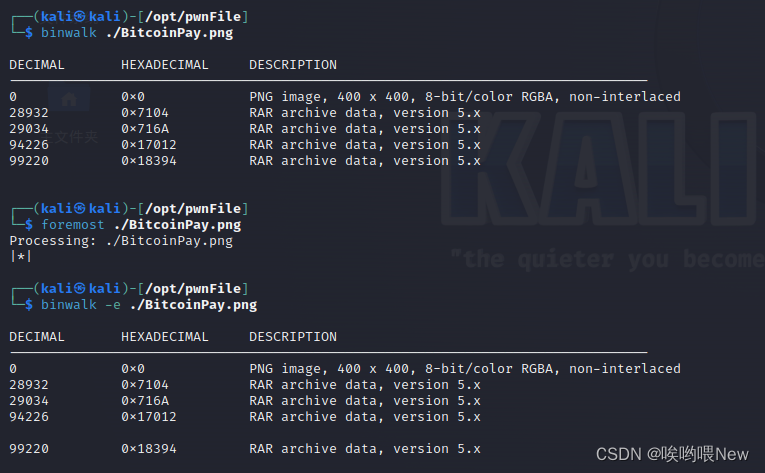Click hex value 0x716A in first table
The height and width of the screenshot is (473, 765).
[x=145, y=129]
